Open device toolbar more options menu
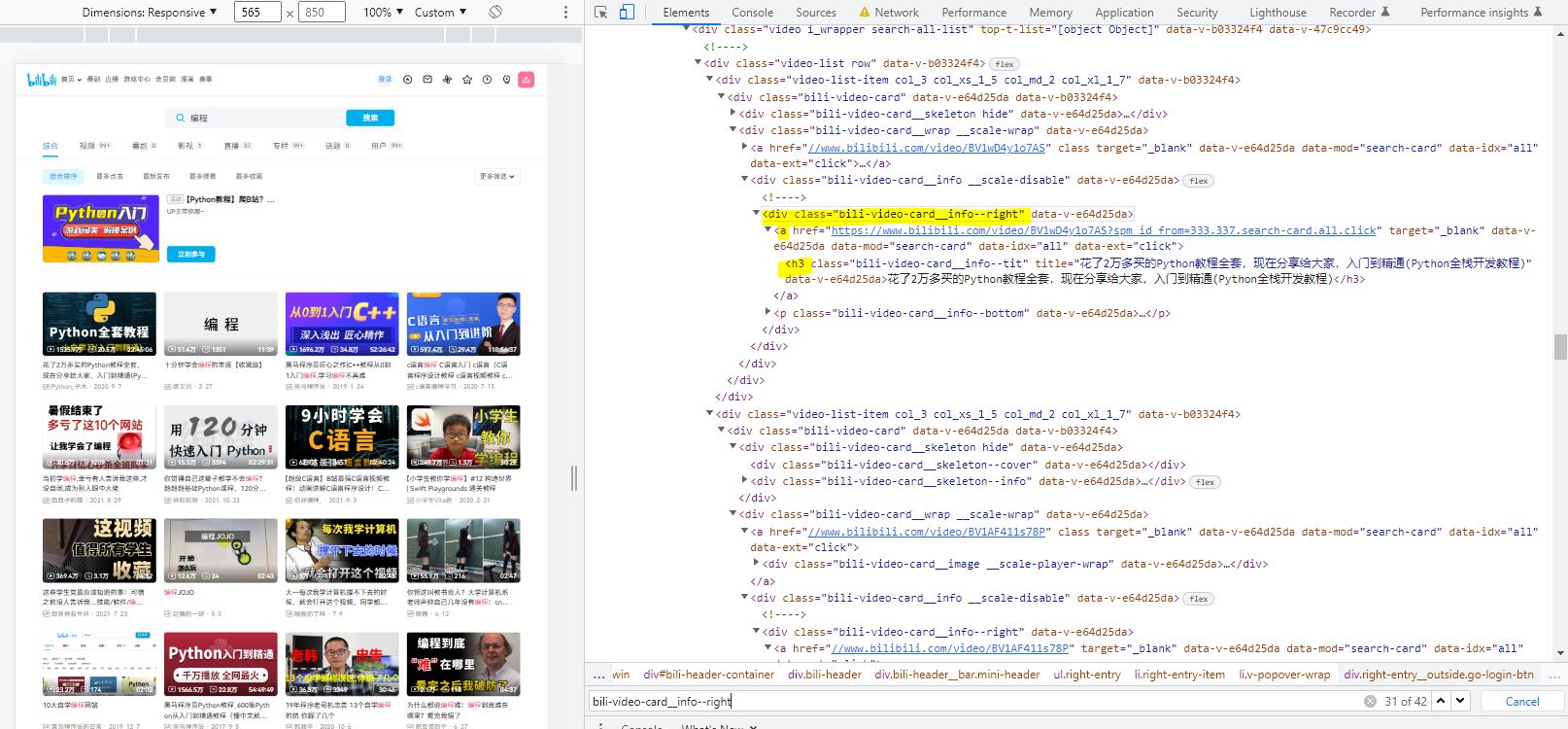Image resolution: width=1568 pixels, height=729 pixels. click(x=565, y=12)
